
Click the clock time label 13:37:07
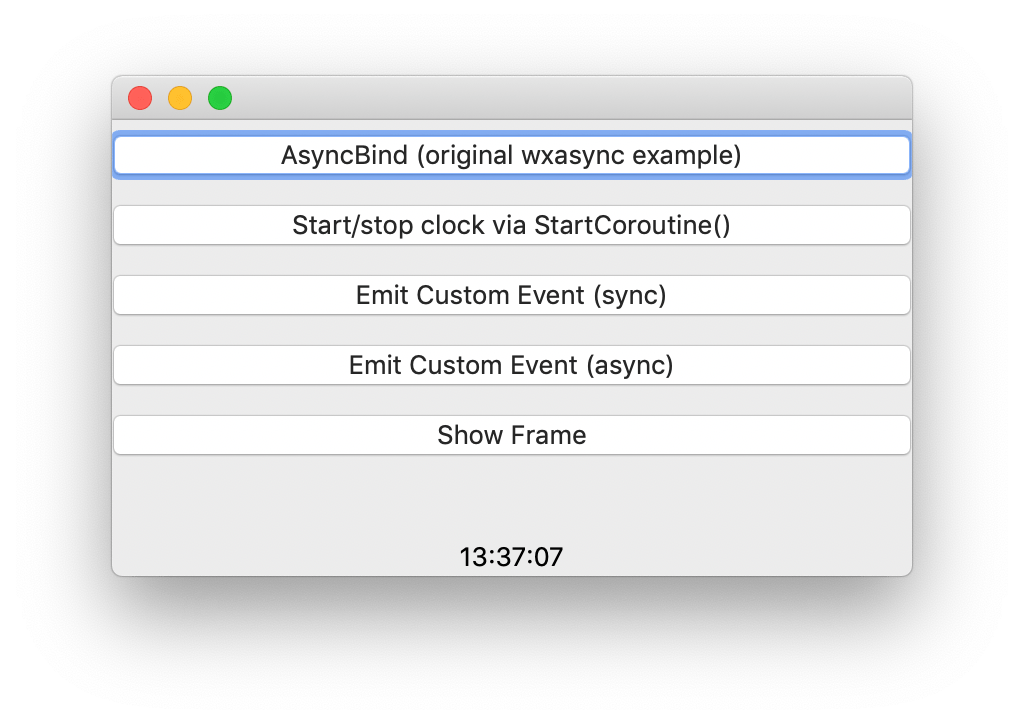tap(511, 557)
